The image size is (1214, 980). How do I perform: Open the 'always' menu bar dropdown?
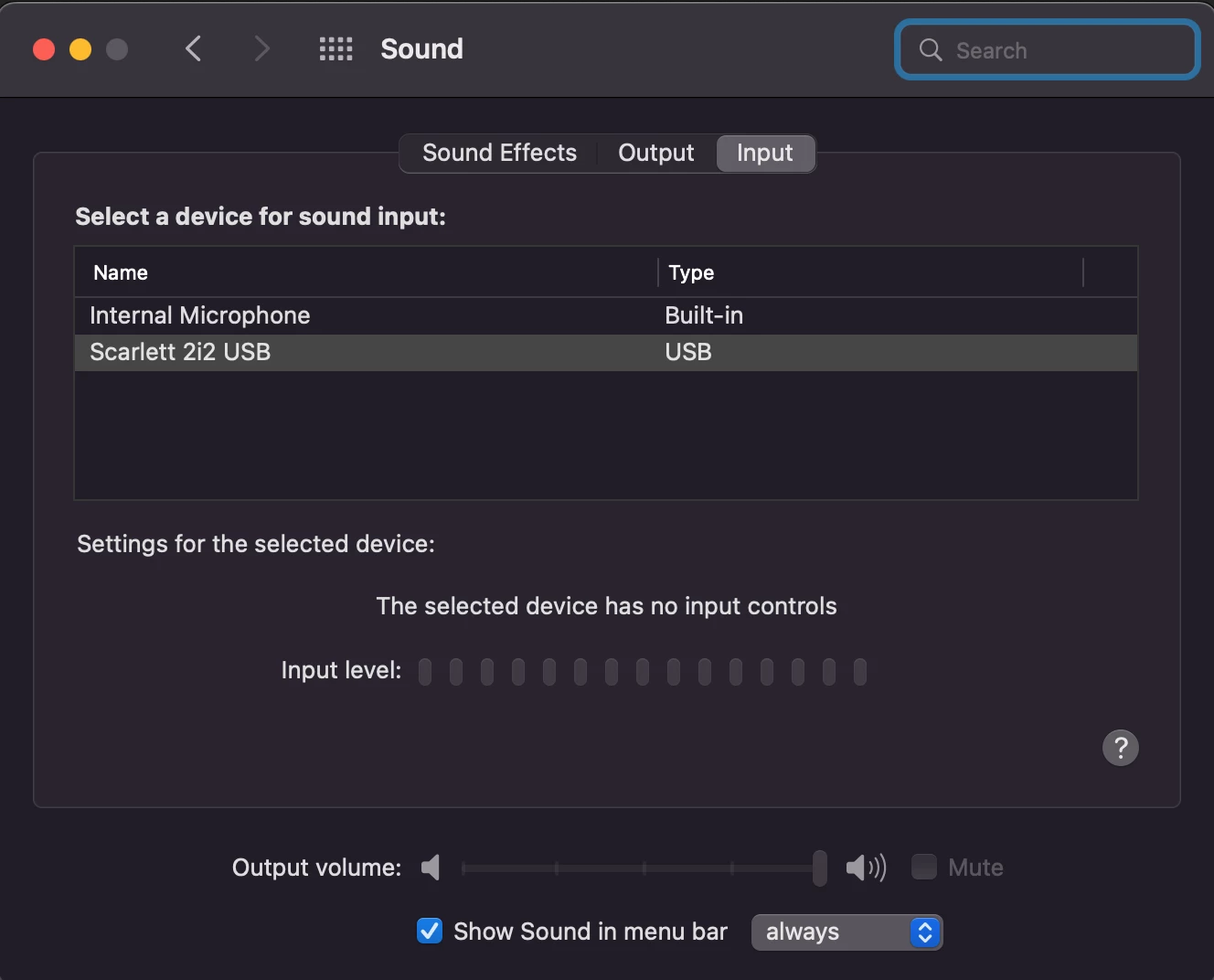click(x=847, y=932)
